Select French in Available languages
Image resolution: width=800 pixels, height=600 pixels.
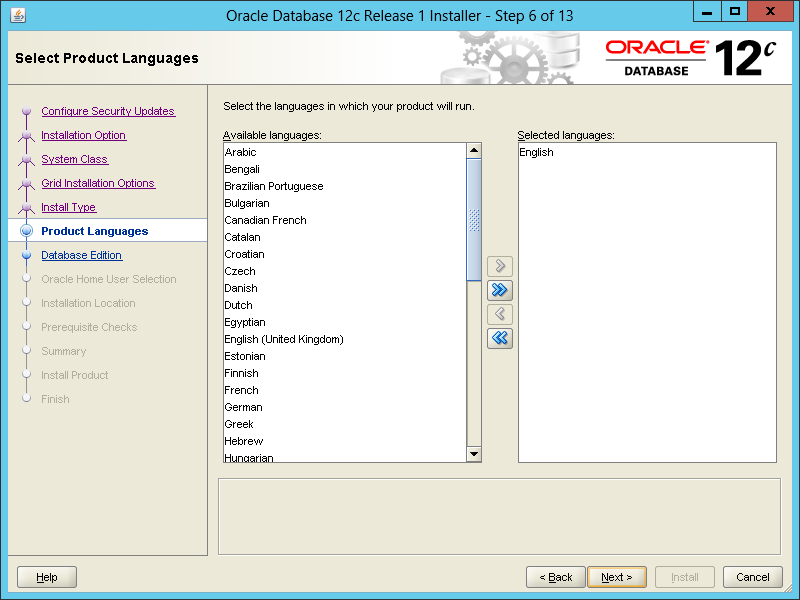345,390
